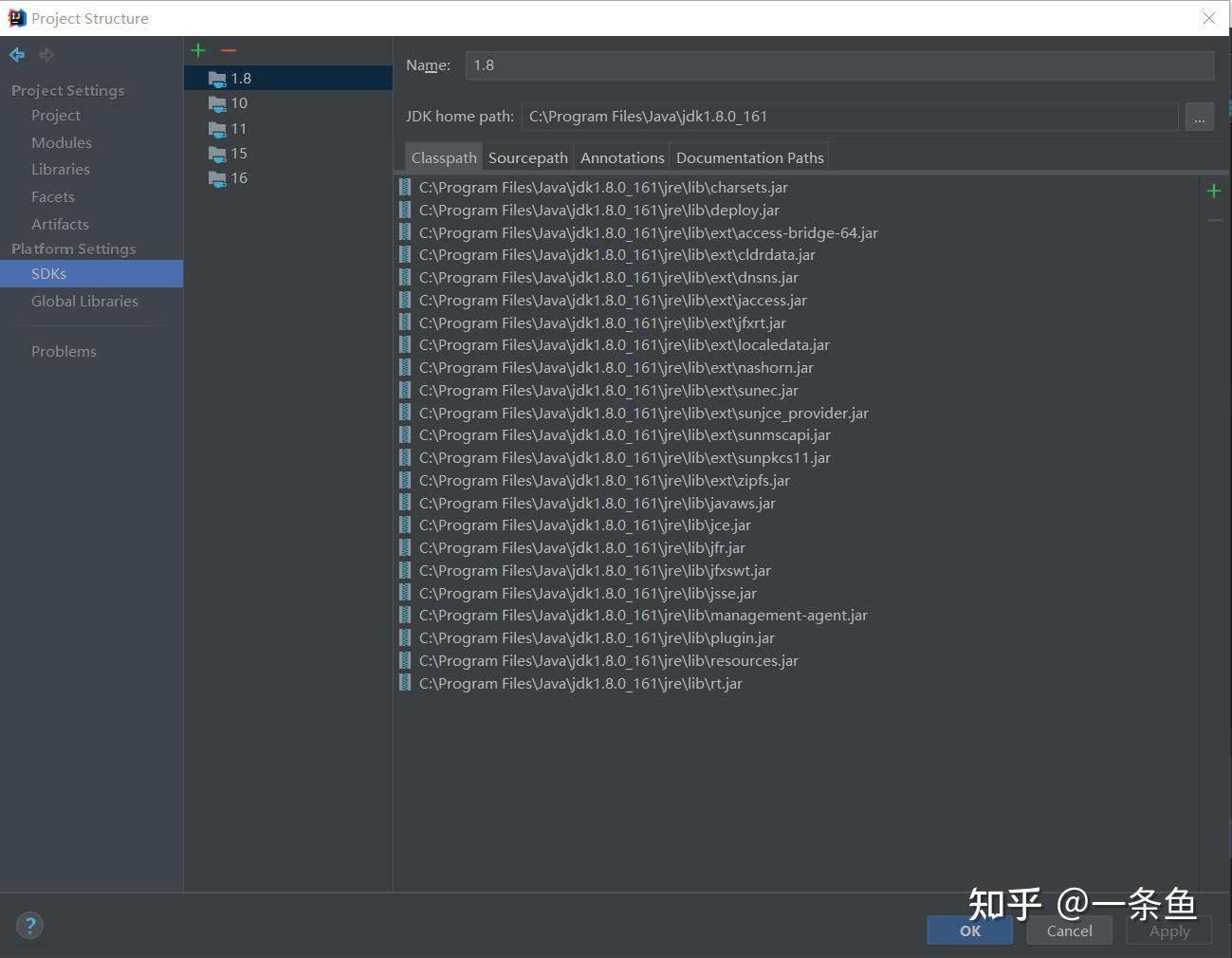Remove selected SDK using the red minus icon
The image size is (1232, 958).
click(228, 49)
